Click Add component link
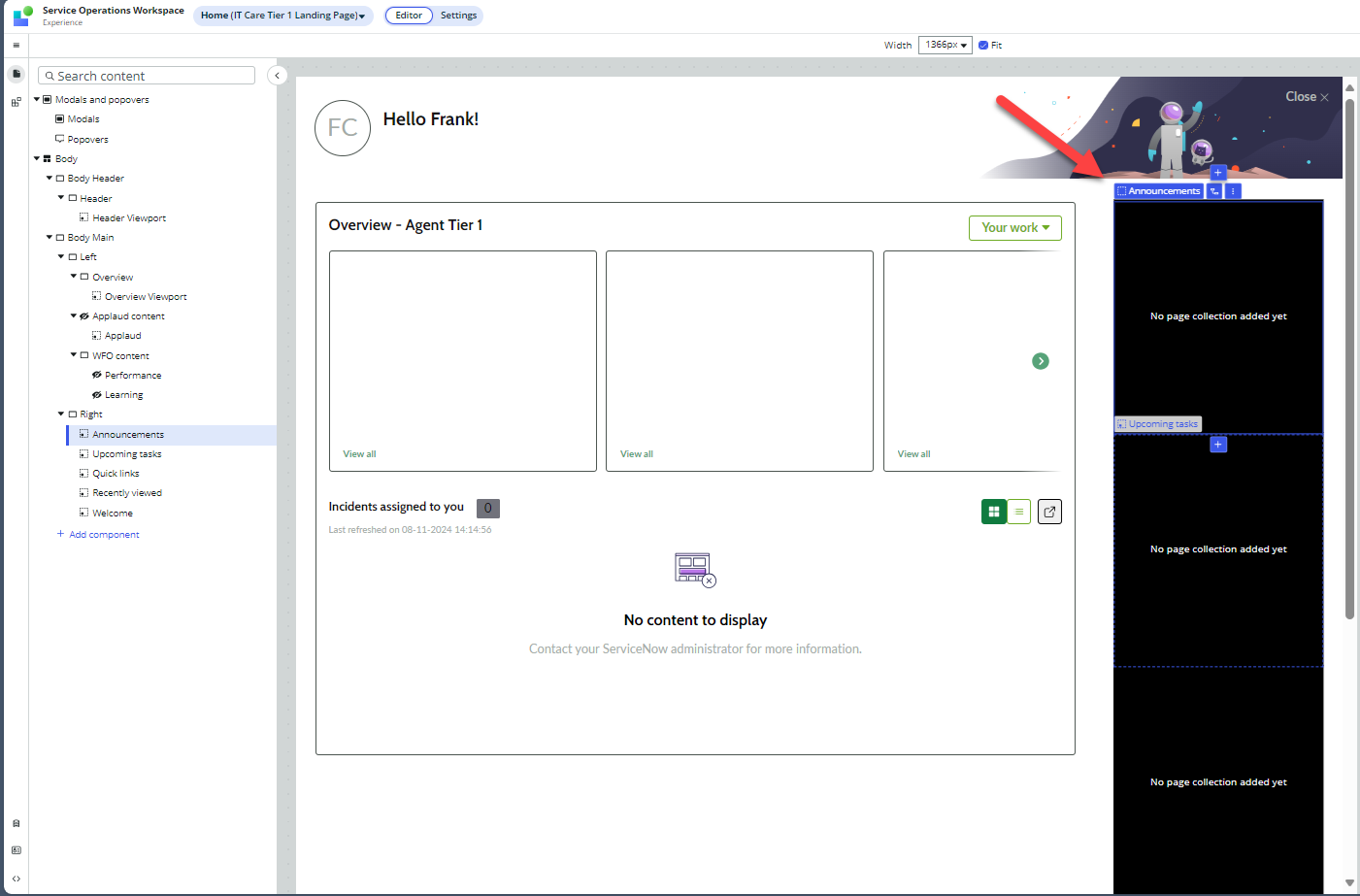The height and width of the screenshot is (896, 1360). (98, 535)
